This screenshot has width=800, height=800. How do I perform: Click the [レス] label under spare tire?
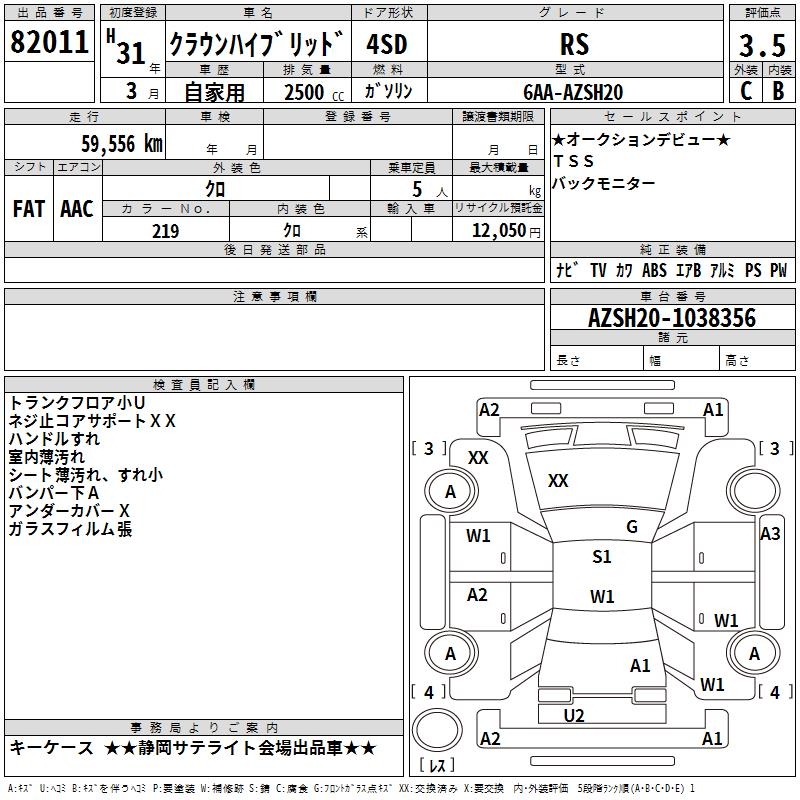tap(437, 765)
